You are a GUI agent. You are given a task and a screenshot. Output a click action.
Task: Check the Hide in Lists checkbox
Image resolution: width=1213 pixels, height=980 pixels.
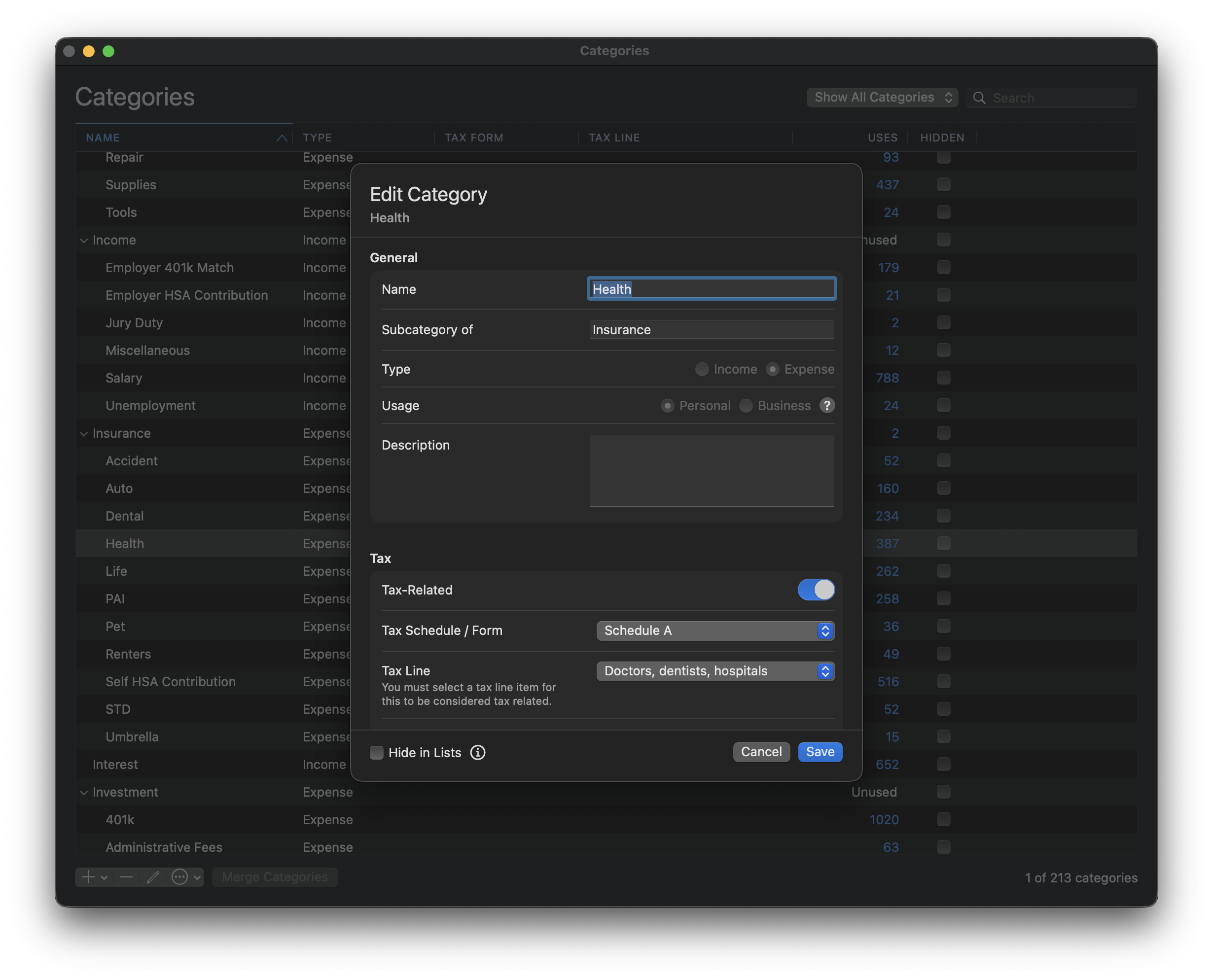coord(377,752)
